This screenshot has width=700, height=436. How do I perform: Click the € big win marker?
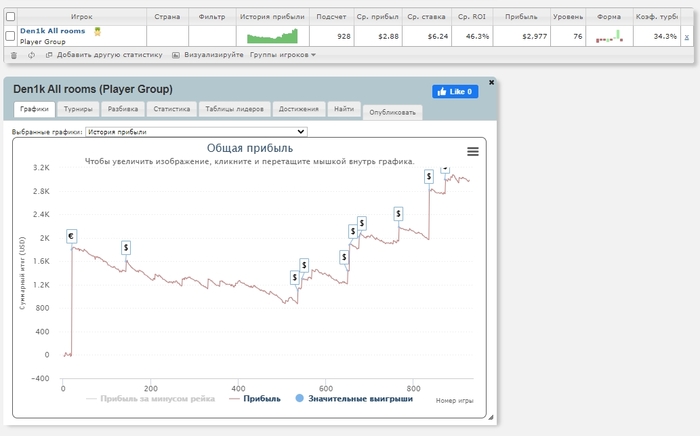71,236
